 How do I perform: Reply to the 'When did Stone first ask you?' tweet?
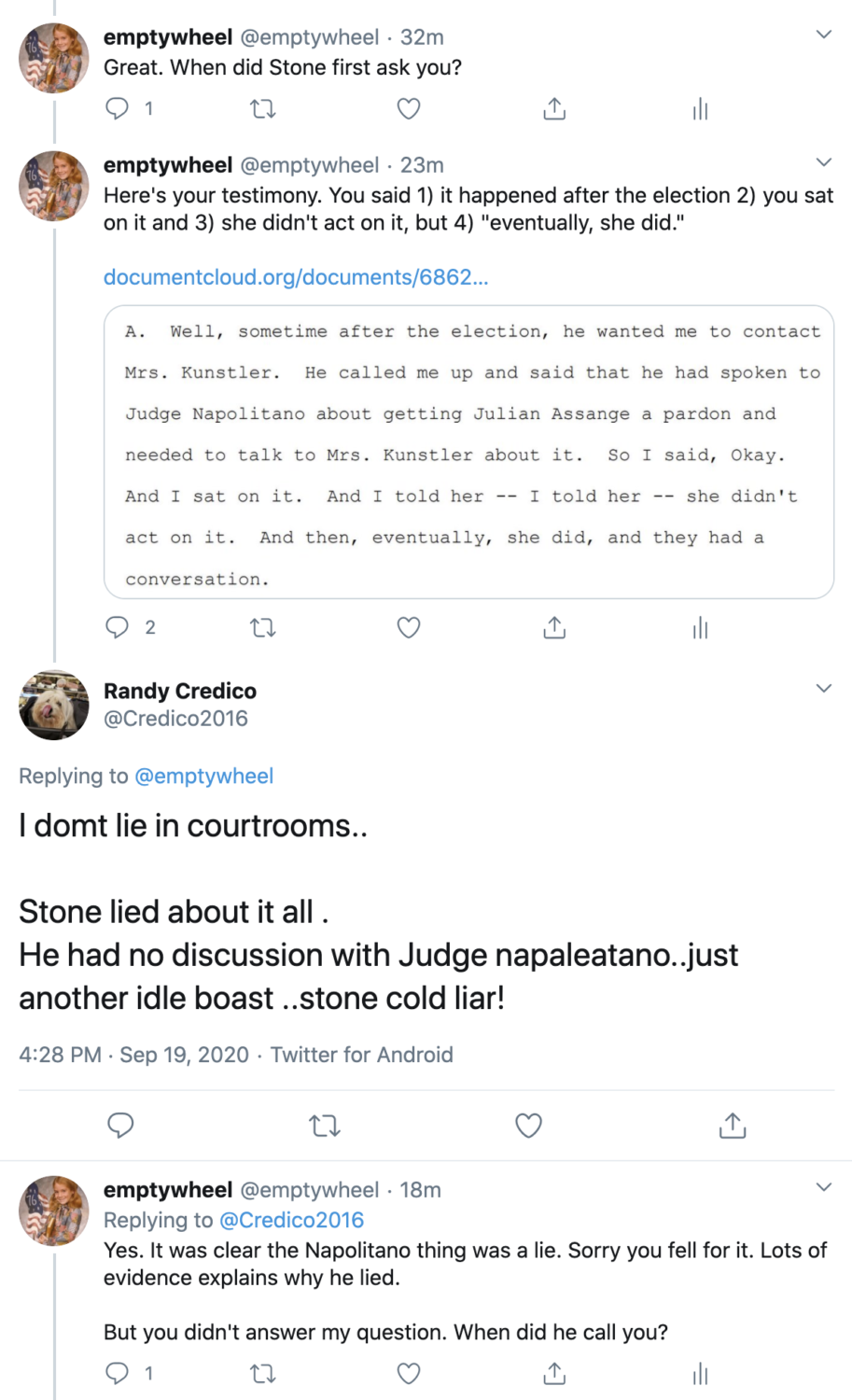118,109
